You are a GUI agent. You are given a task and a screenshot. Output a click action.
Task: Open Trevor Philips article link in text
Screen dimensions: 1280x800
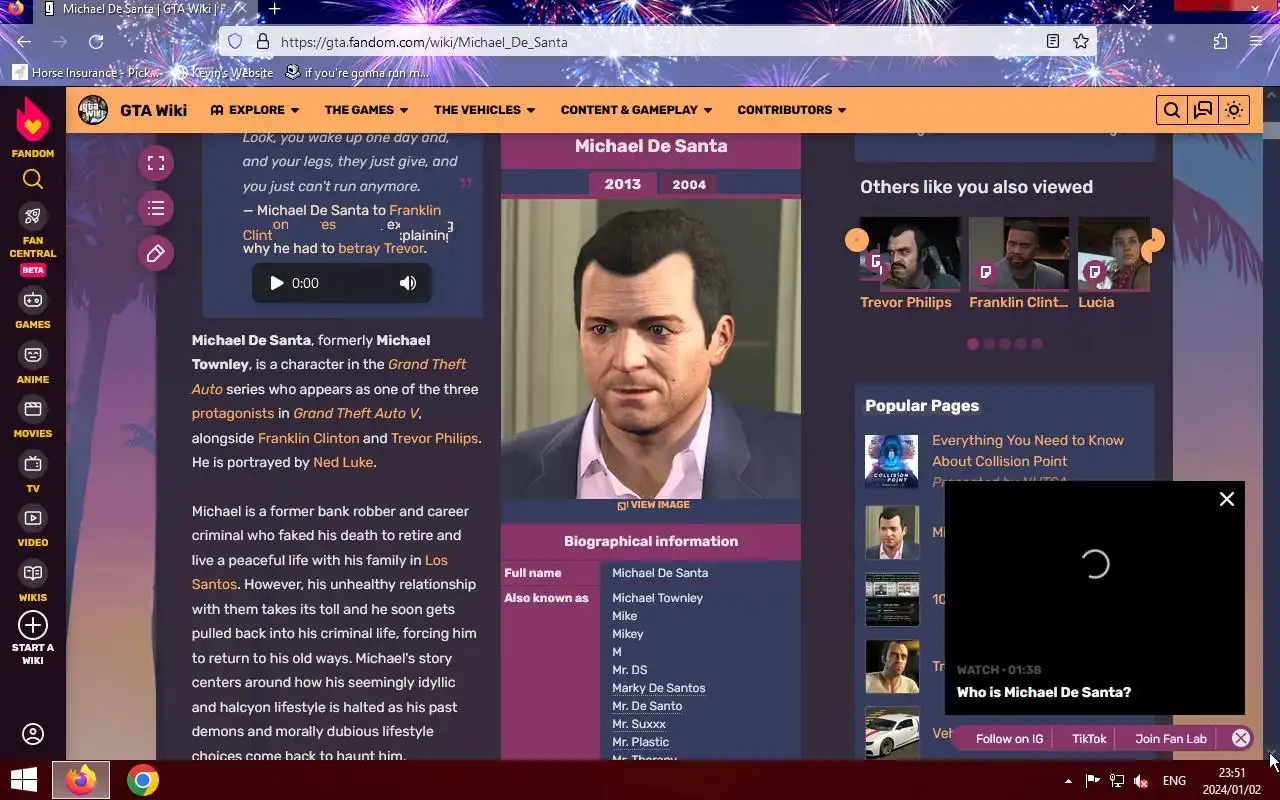coord(434,438)
